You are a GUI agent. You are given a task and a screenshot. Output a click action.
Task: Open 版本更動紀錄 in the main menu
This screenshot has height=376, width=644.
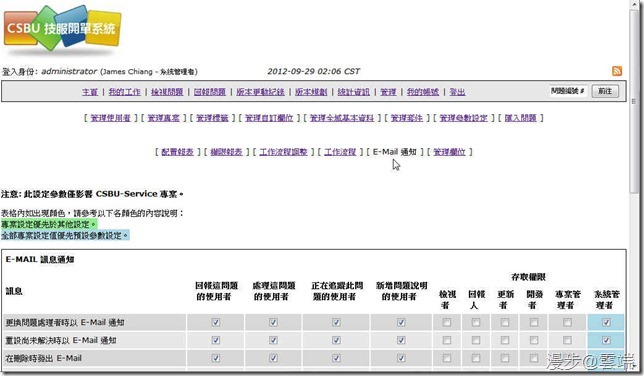(260, 92)
